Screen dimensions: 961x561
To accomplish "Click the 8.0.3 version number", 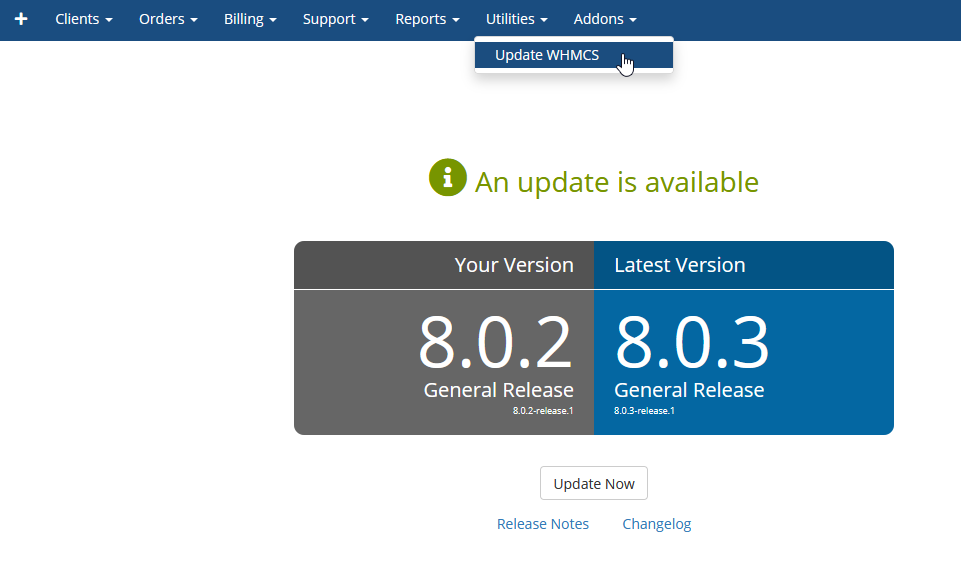I will coord(691,342).
